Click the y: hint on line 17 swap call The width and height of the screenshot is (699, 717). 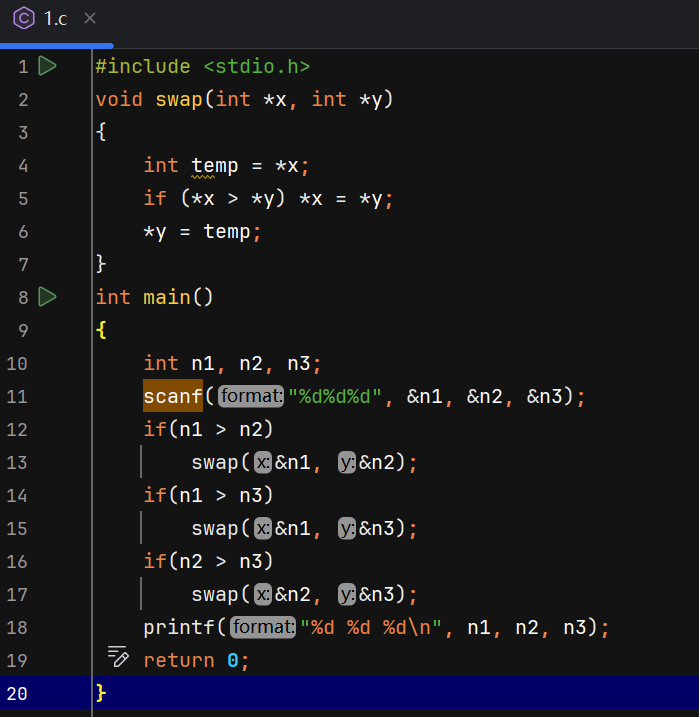[x=347, y=594]
